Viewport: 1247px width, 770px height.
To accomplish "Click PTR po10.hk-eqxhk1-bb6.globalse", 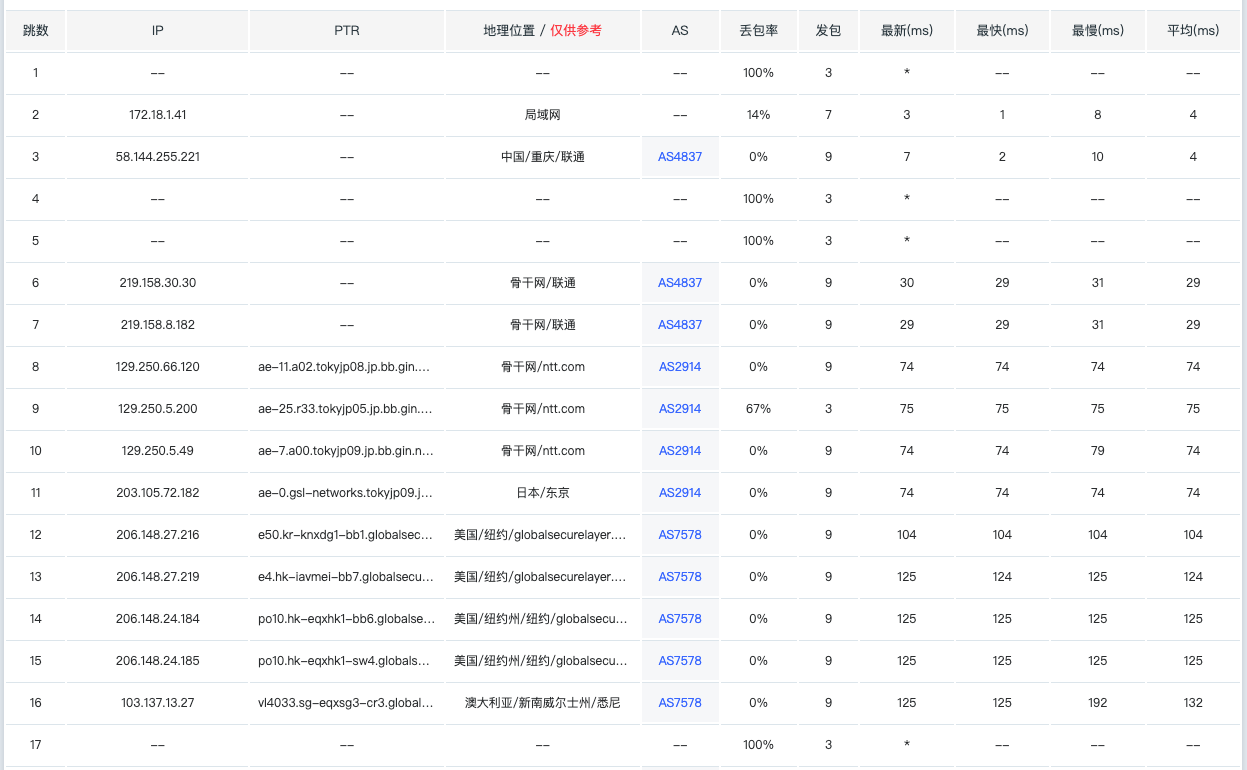I will click(x=346, y=619).
